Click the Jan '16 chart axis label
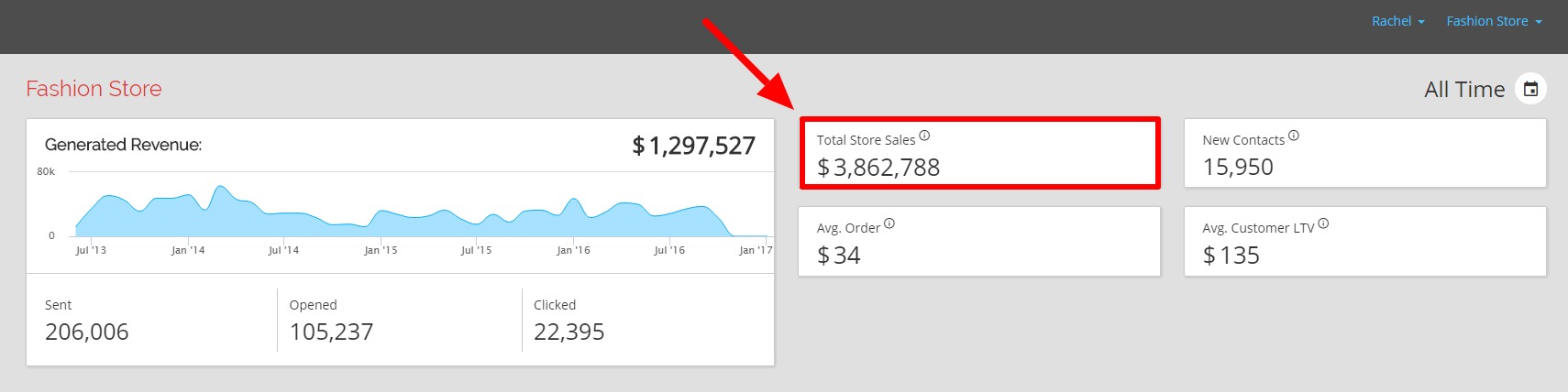 coord(573,250)
